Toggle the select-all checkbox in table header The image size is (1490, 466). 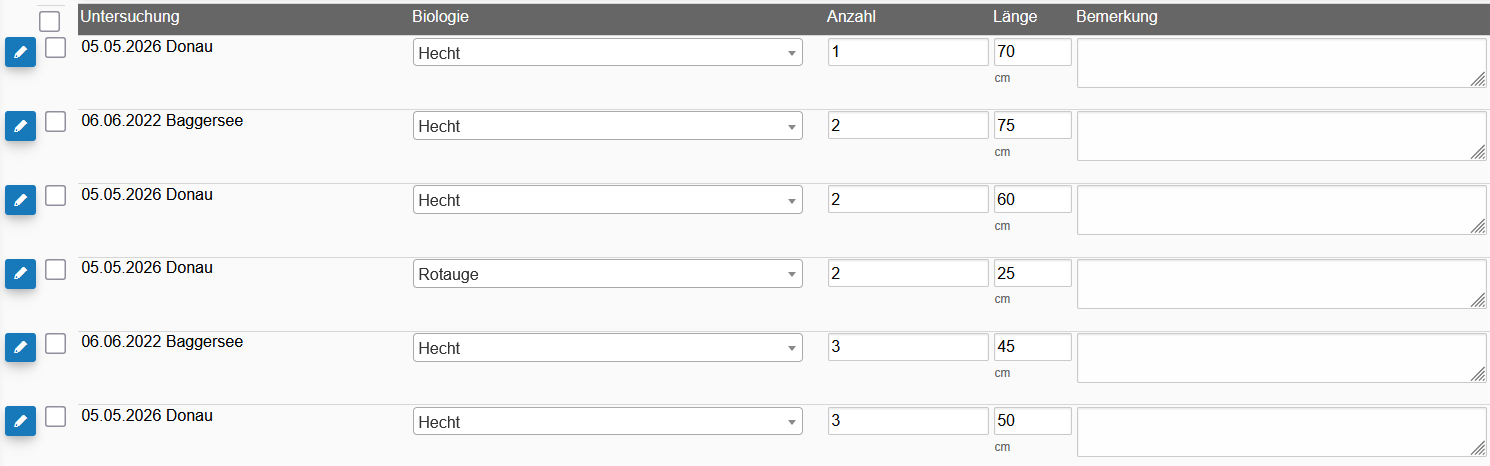(49, 21)
